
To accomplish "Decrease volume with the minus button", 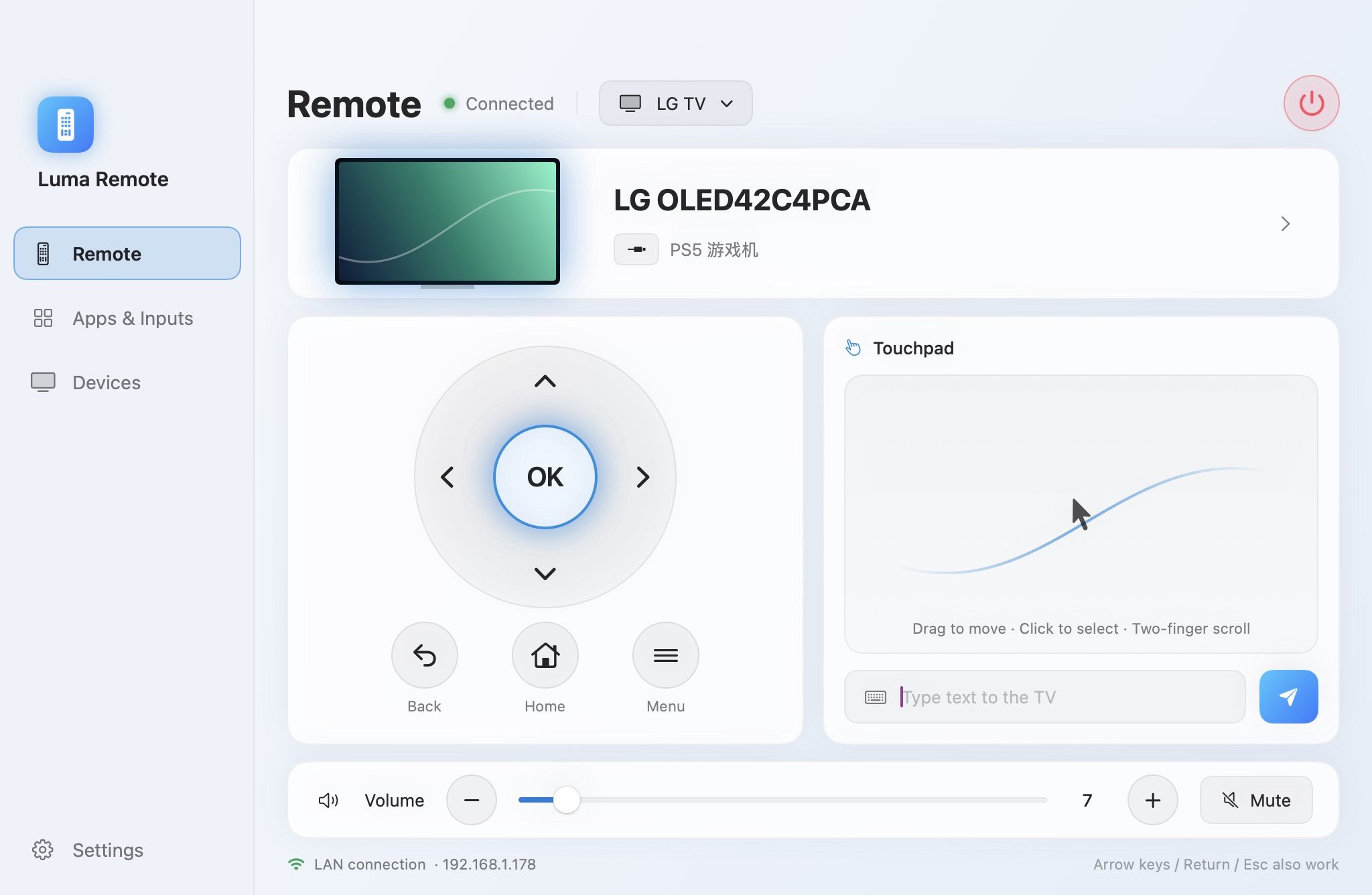I will (x=472, y=800).
